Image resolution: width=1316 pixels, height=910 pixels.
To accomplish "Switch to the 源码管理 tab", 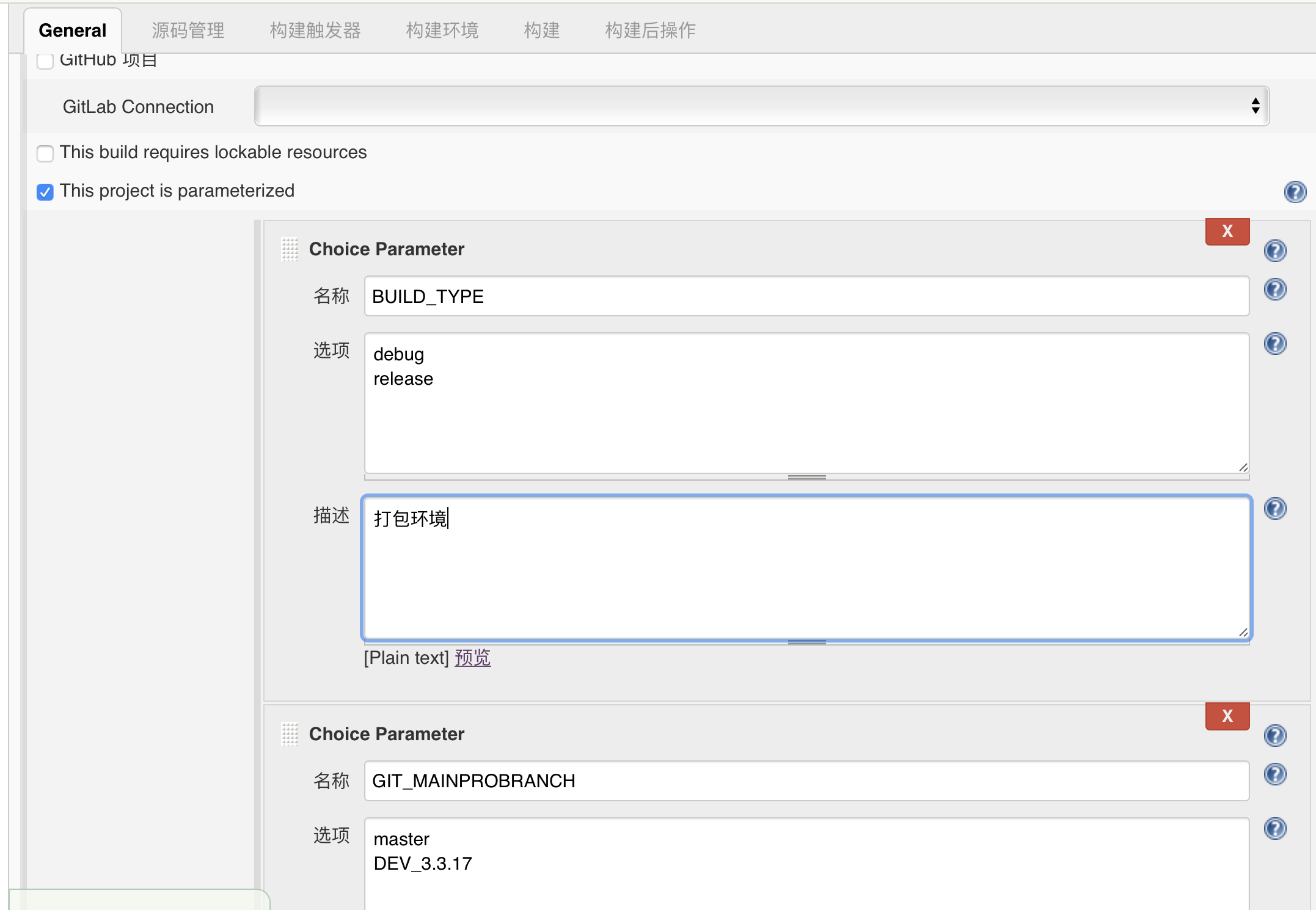I will (188, 30).
